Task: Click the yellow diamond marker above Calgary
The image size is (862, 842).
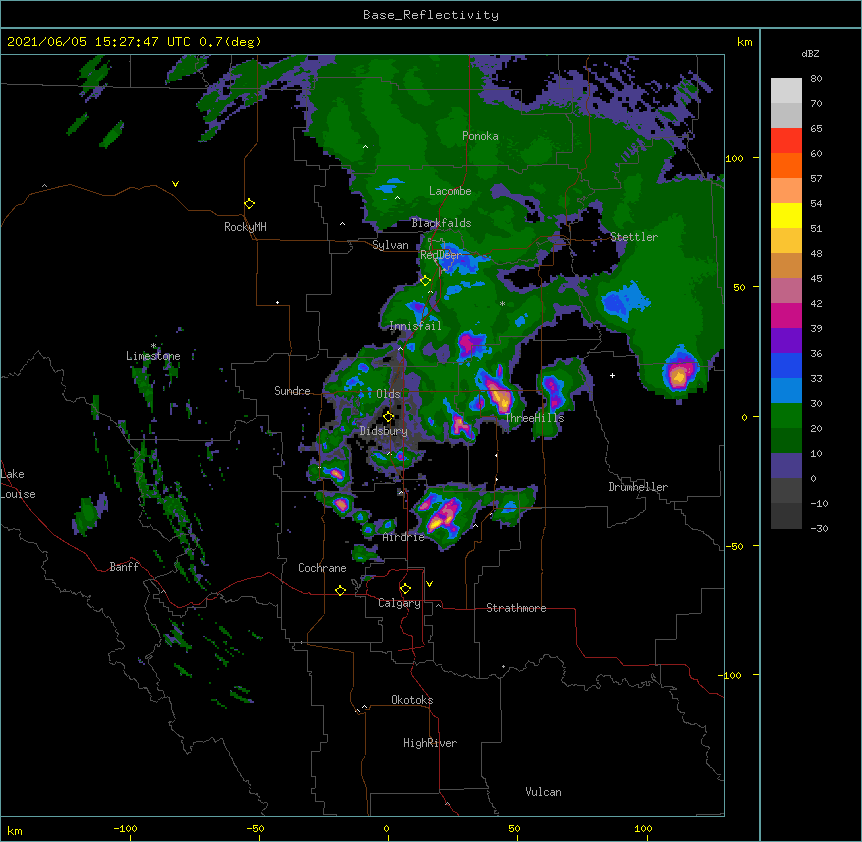Action: 405,589
